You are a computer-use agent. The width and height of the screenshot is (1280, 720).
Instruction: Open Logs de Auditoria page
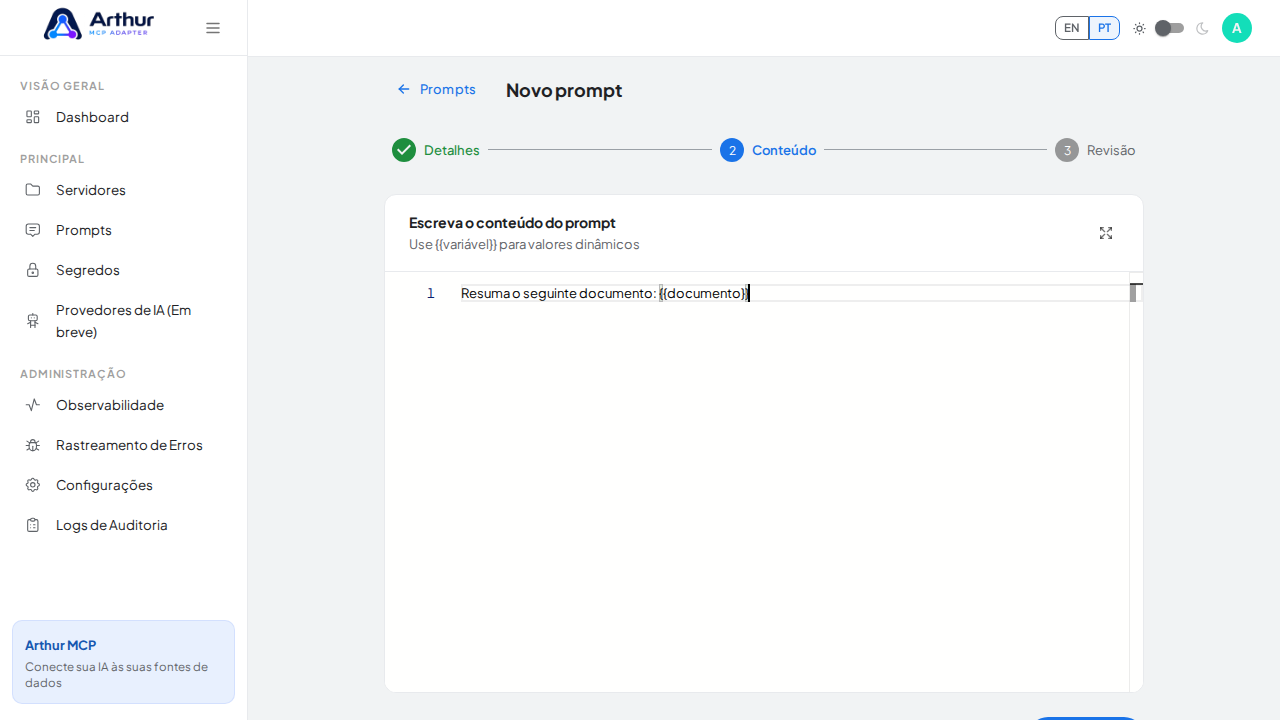pyautogui.click(x=123, y=525)
